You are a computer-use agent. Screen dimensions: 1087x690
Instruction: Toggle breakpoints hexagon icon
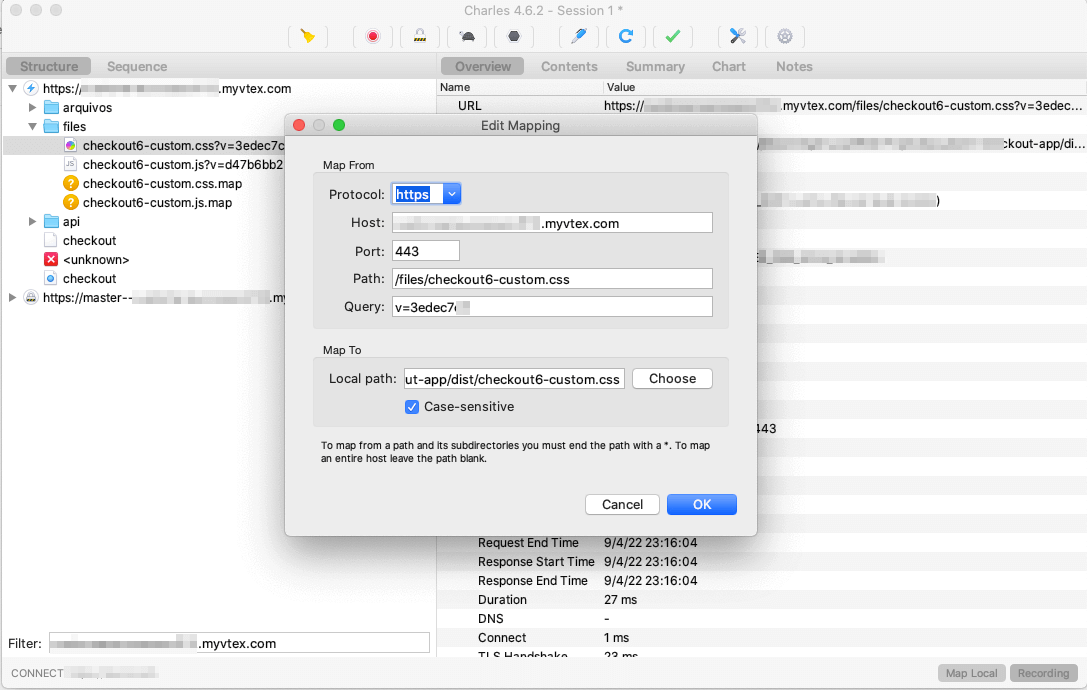click(514, 36)
